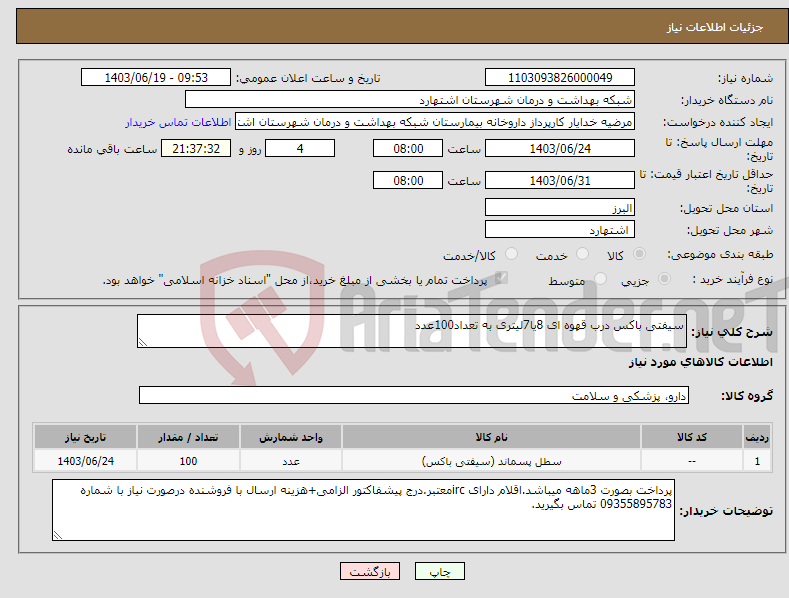Click the واحد شمارش column header
This screenshot has height=598, width=789.
pyautogui.click(x=291, y=437)
